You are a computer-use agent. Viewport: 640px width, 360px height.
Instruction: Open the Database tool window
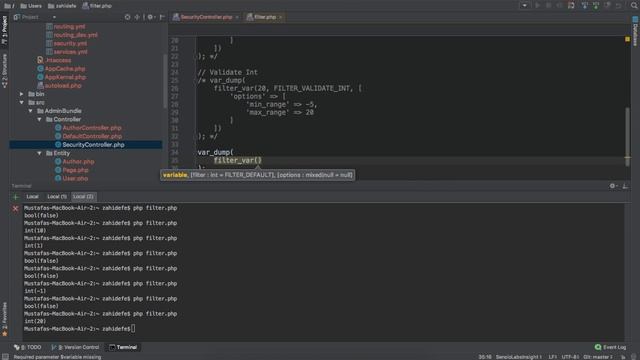[635, 31]
